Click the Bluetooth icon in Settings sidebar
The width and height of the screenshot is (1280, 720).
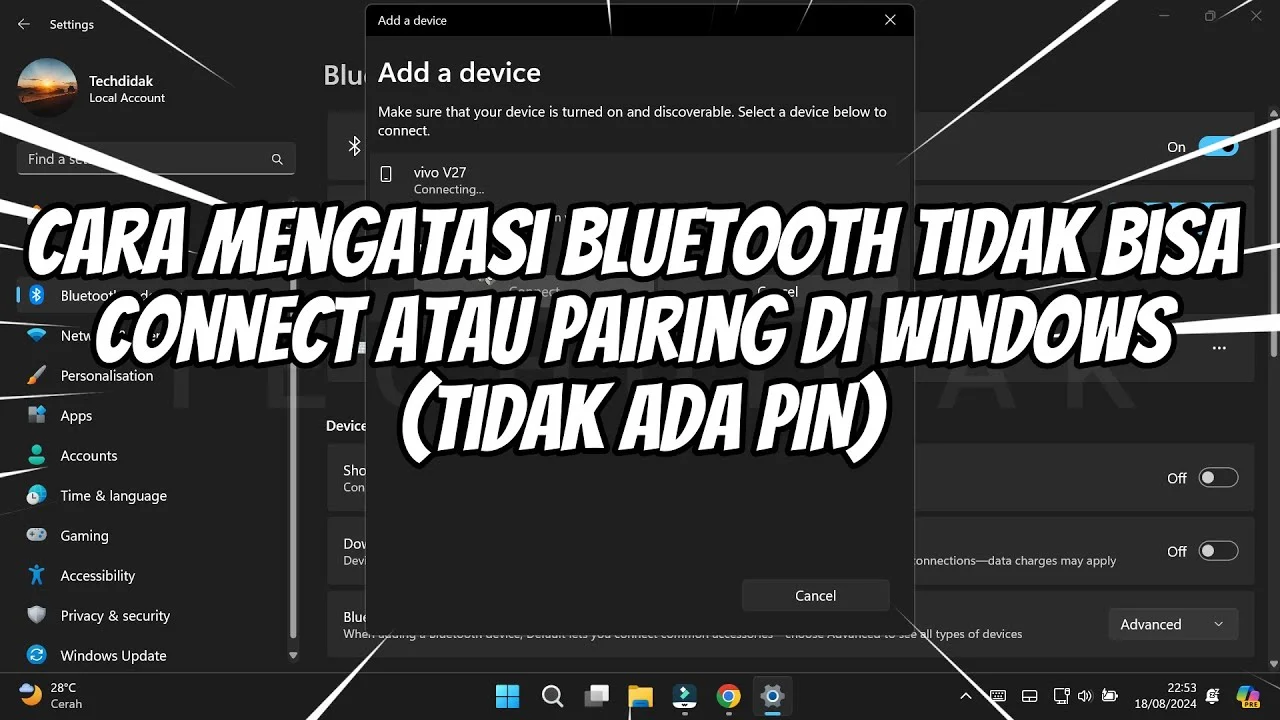coord(37,295)
